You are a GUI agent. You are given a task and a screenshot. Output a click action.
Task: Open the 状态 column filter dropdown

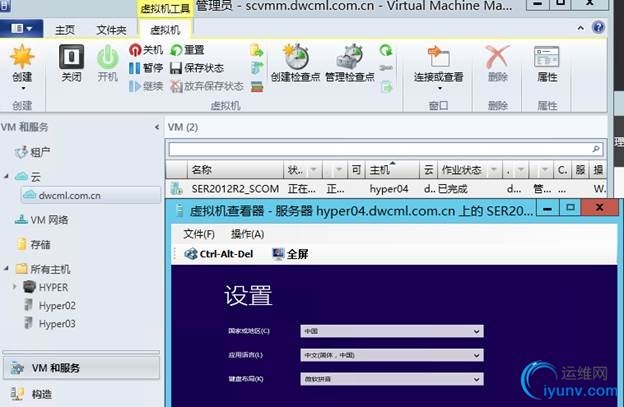tap(314, 170)
